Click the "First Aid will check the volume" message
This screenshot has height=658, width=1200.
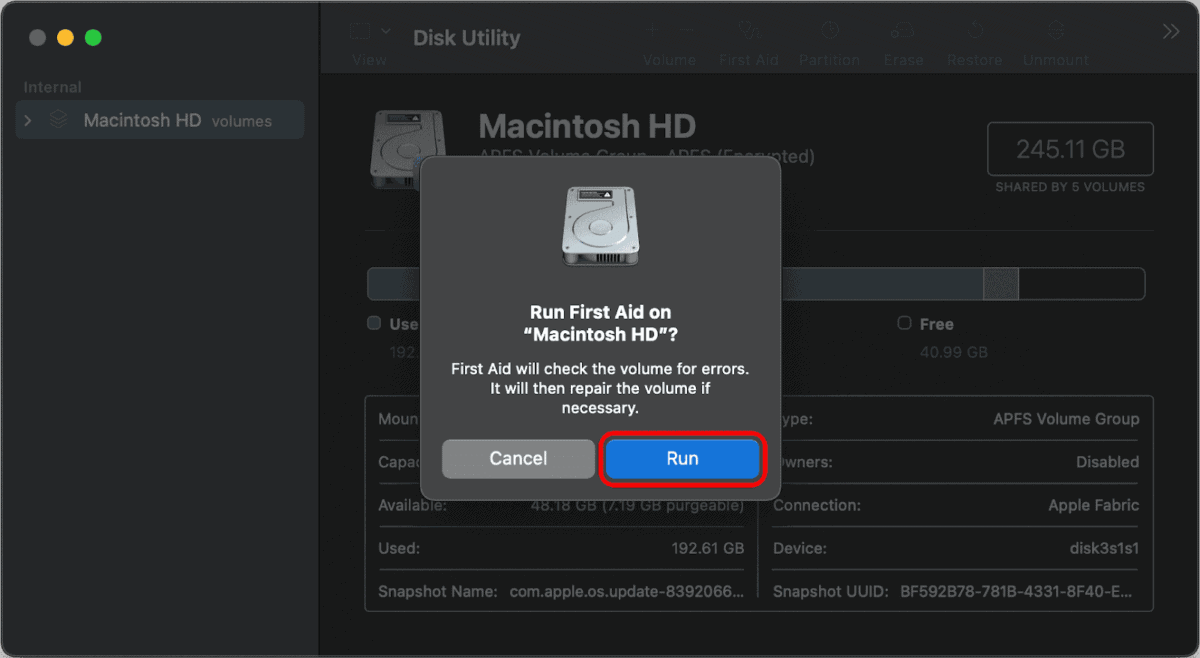coord(600,388)
